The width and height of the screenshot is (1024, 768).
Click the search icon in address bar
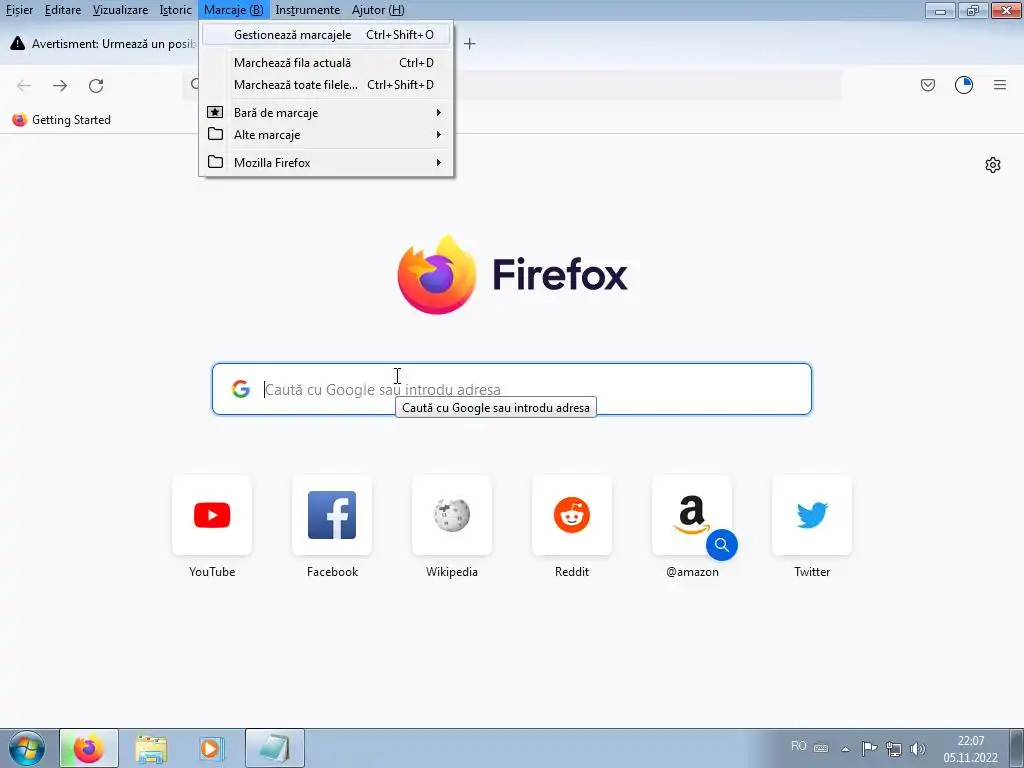[x=194, y=84]
